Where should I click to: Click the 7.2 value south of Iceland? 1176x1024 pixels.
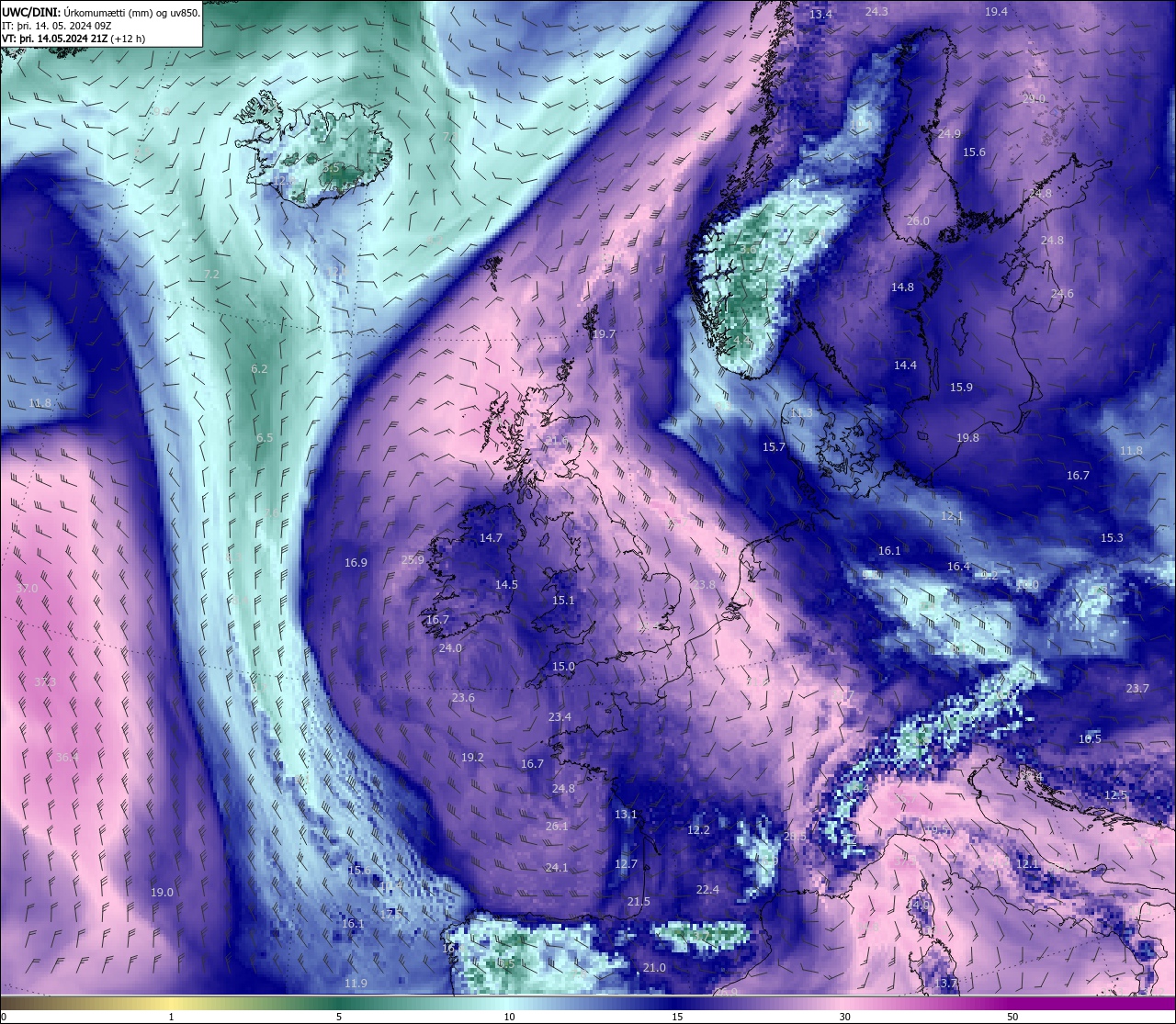click(211, 274)
